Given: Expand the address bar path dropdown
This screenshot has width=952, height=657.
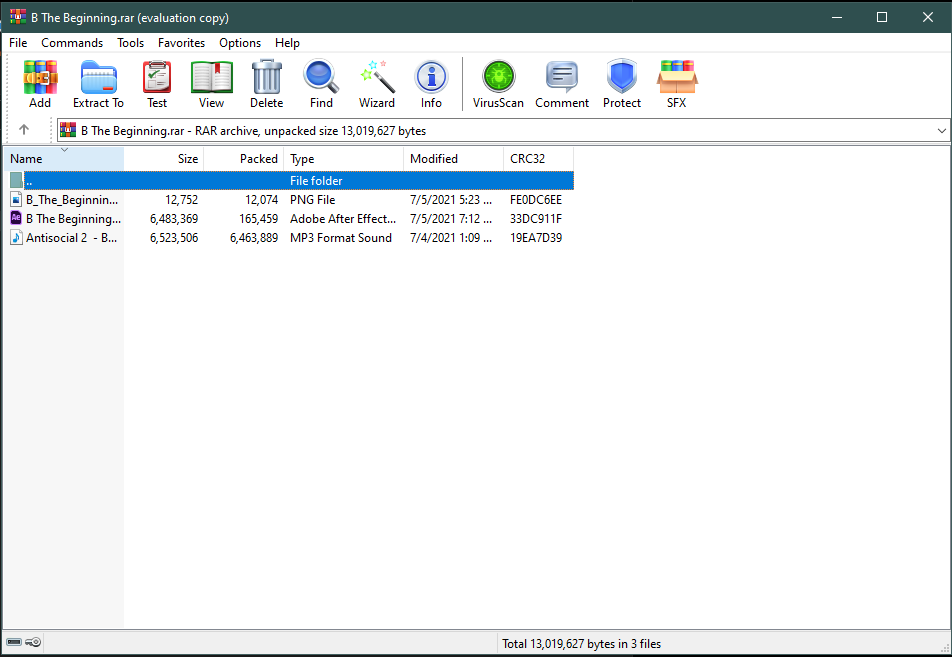Looking at the screenshot, I should [x=941, y=131].
